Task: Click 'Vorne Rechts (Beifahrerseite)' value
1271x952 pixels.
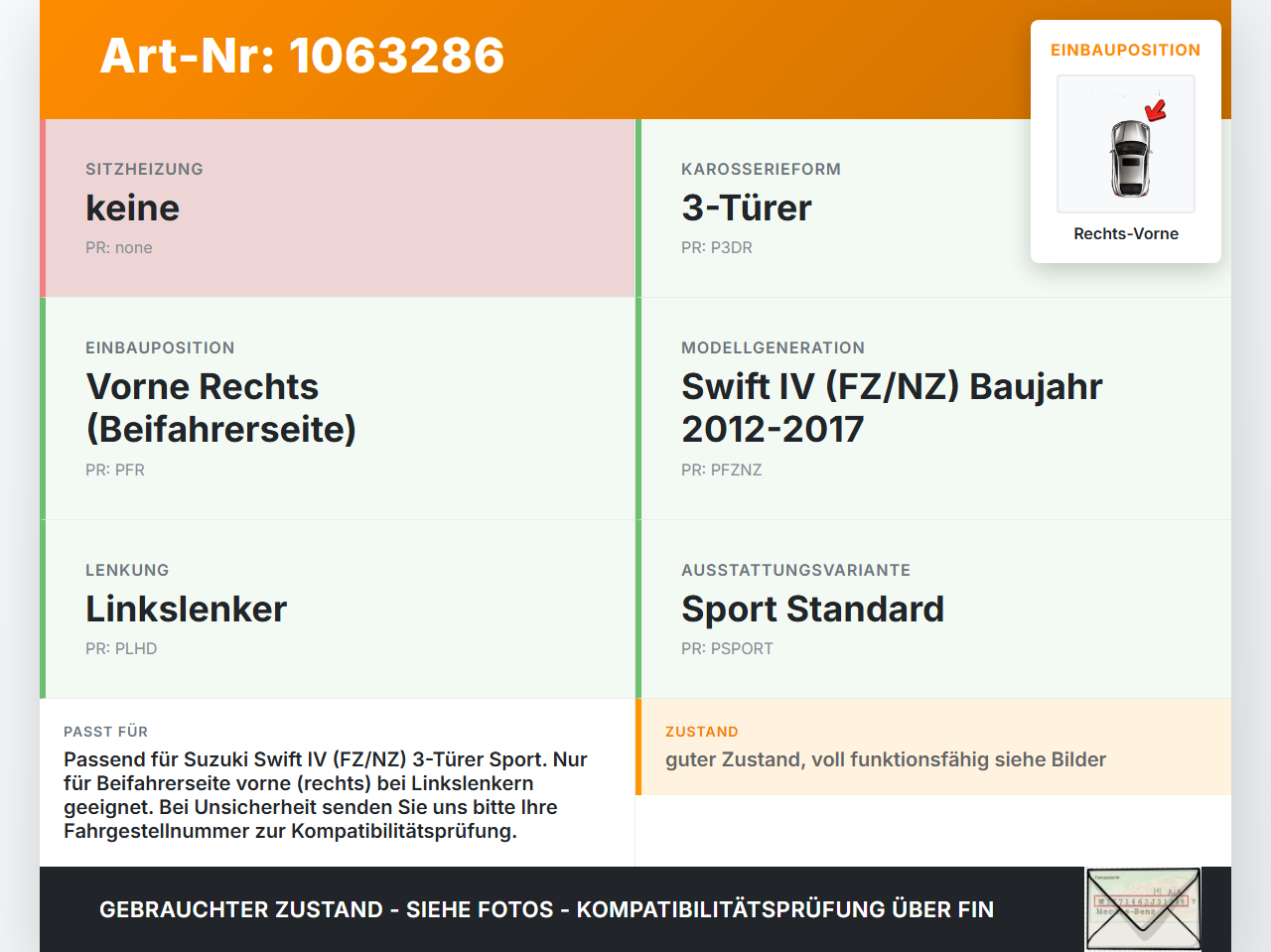Action: (220, 408)
